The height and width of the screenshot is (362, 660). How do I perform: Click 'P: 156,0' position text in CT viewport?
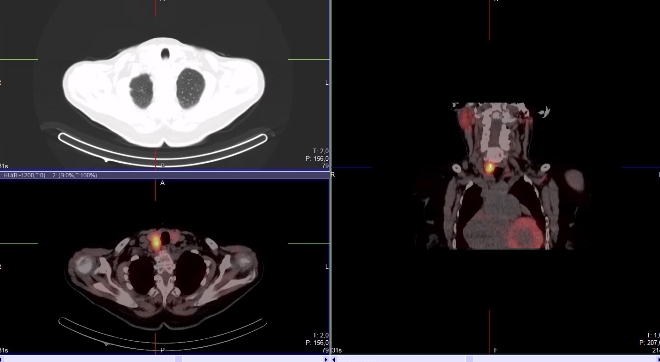[x=317, y=159]
